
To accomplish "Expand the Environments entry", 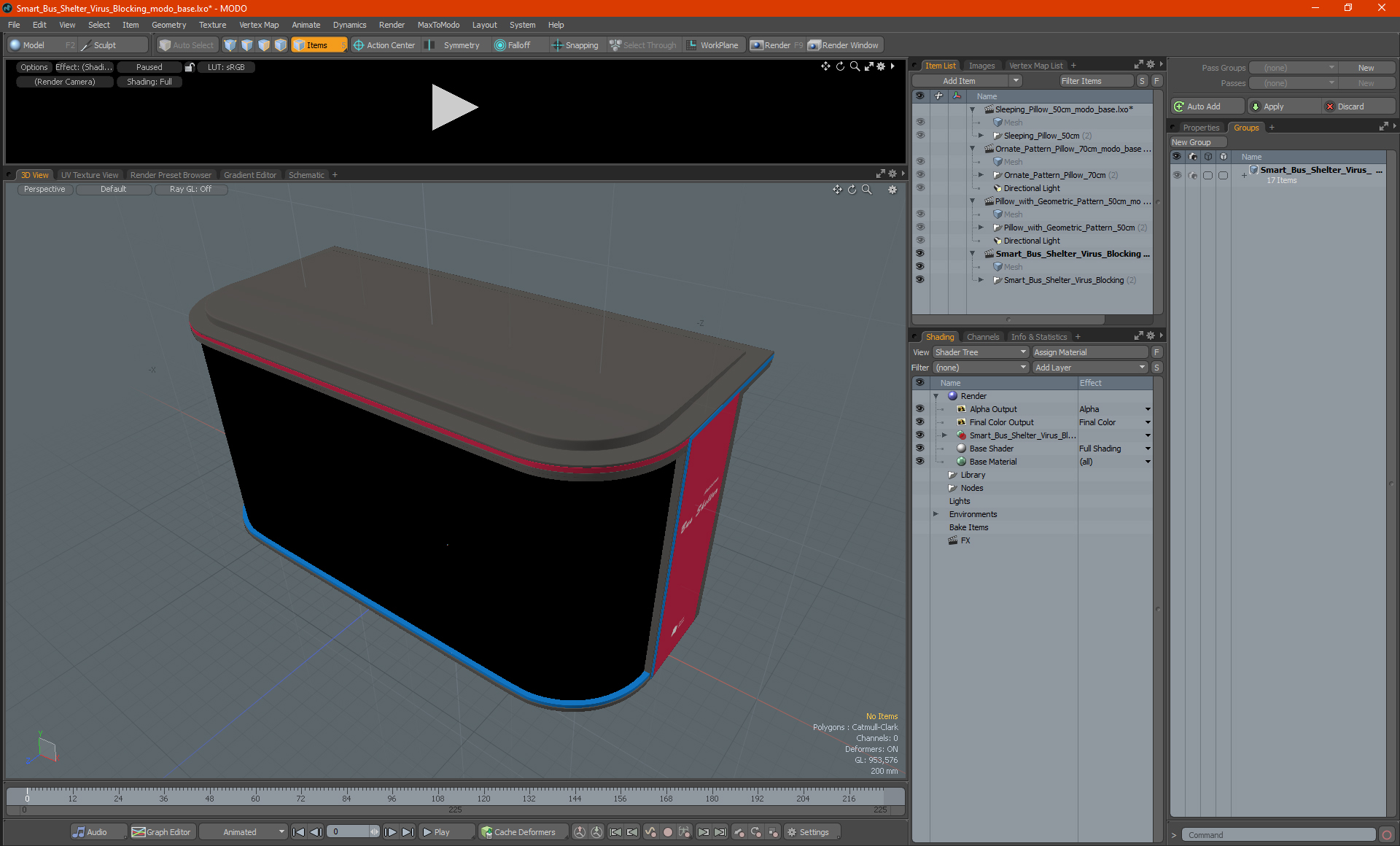I will pos(936,514).
